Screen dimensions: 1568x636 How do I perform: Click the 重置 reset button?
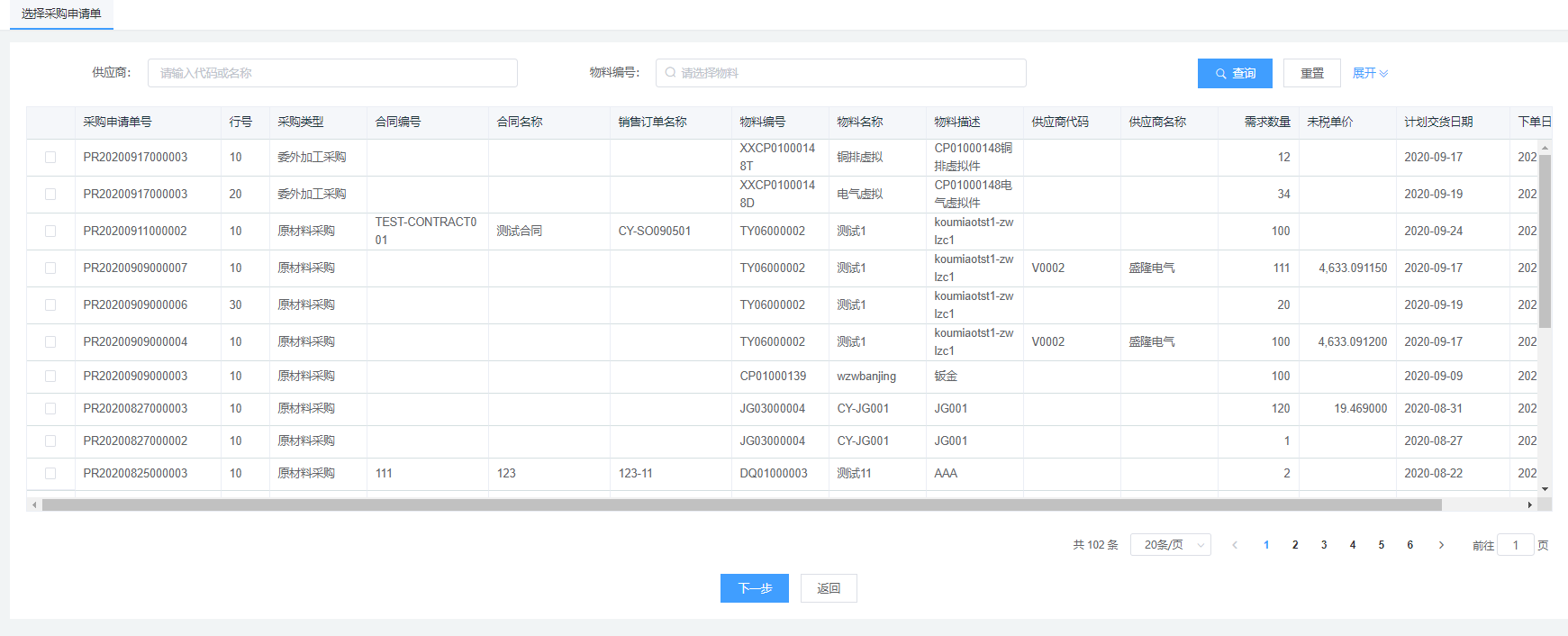(x=1311, y=73)
